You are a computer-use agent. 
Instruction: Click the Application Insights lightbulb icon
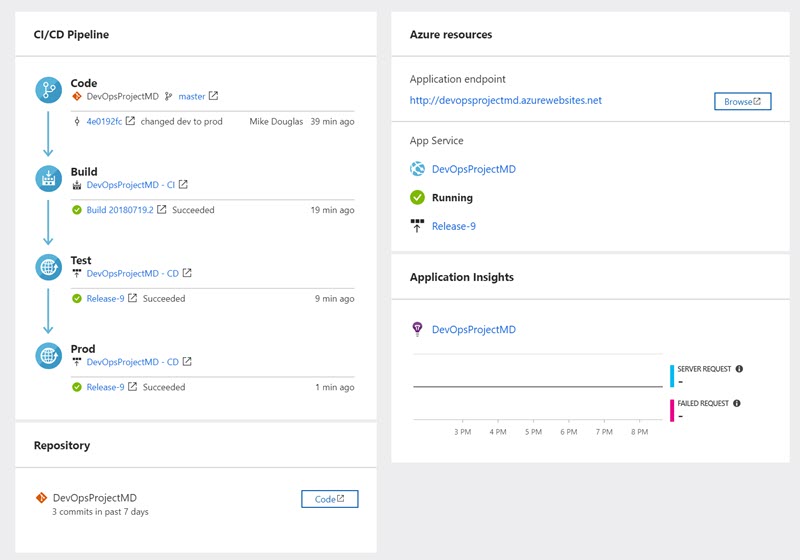coord(417,329)
